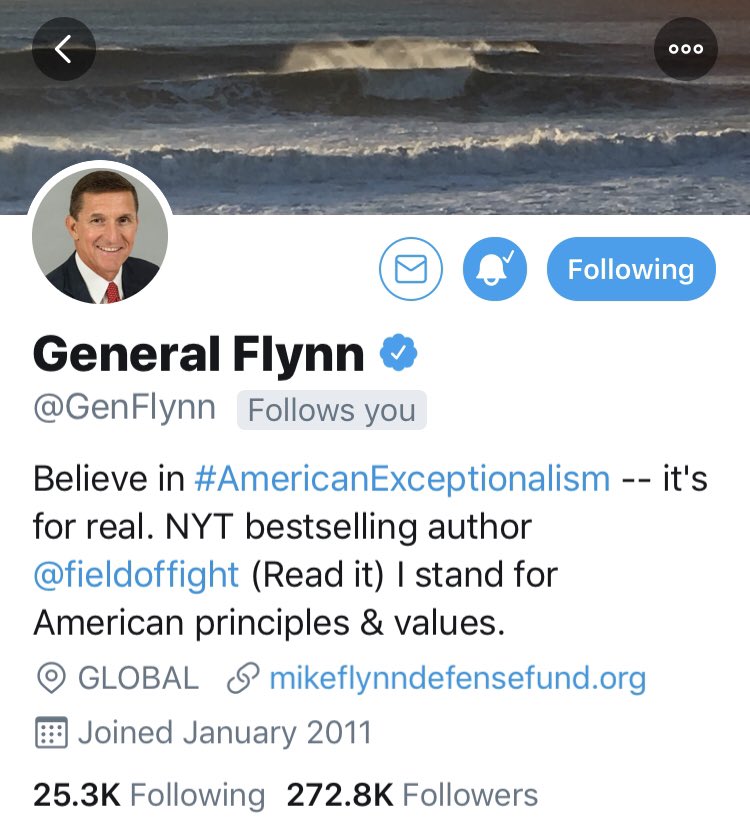Tap the calendar icon beside joined date
Screen dimensions: 750x818
(51, 732)
